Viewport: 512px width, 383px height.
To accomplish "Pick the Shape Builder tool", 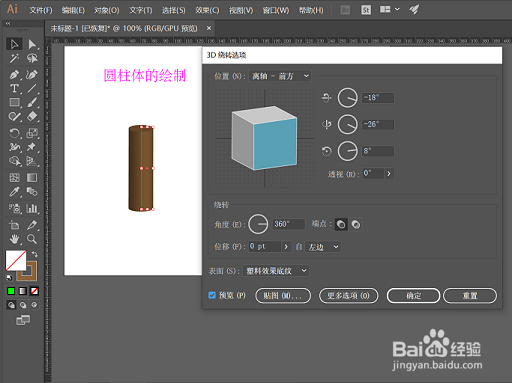I will click(14, 161).
